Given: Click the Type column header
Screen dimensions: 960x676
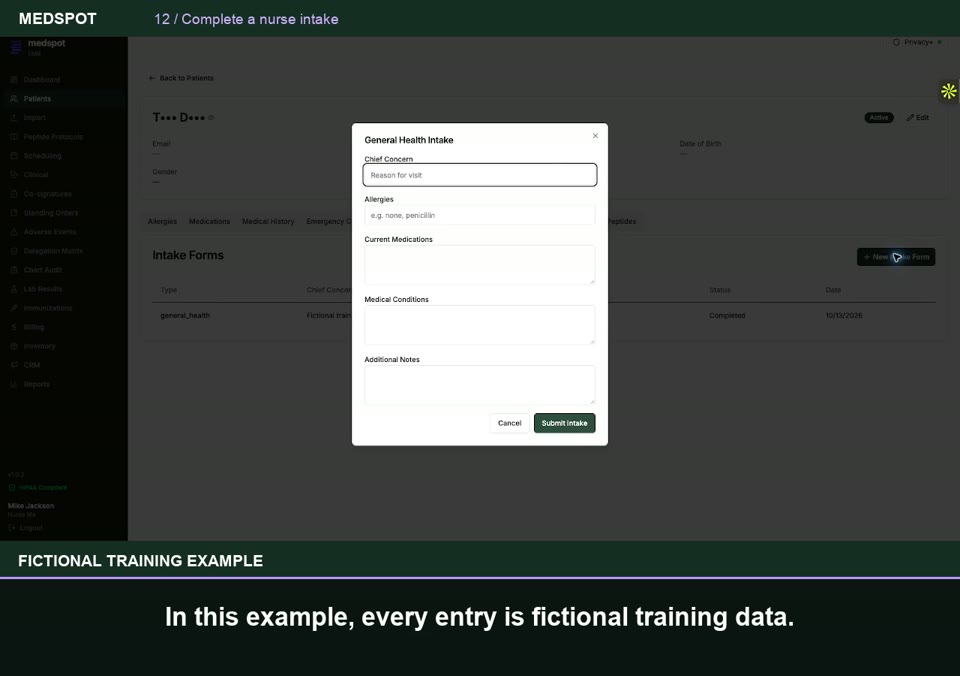Looking at the screenshot, I should [169, 290].
